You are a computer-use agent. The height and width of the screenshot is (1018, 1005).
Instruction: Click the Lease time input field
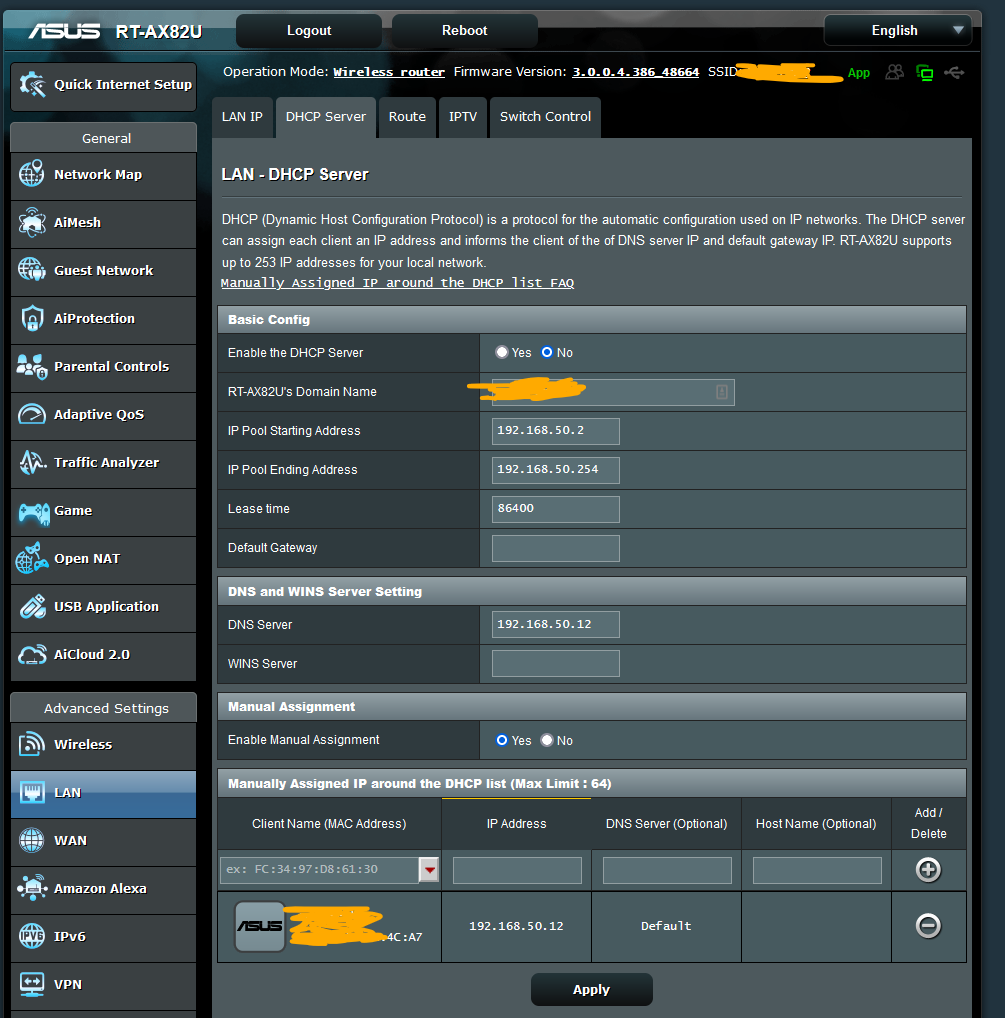pos(555,509)
